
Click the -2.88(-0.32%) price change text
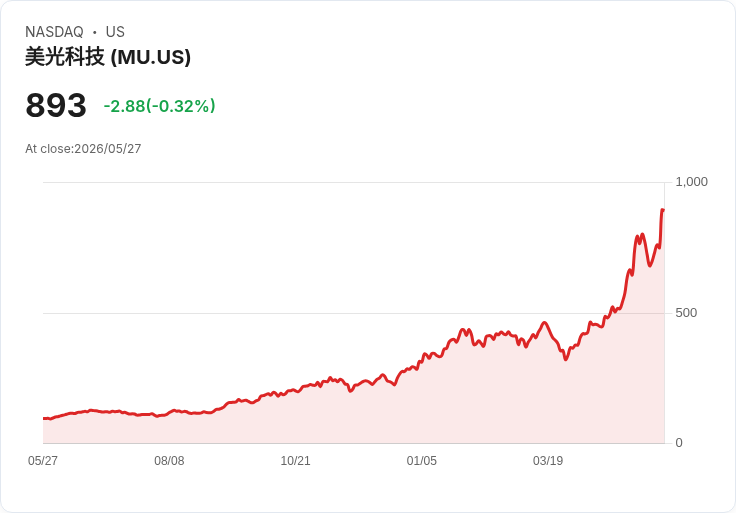point(160,106)
